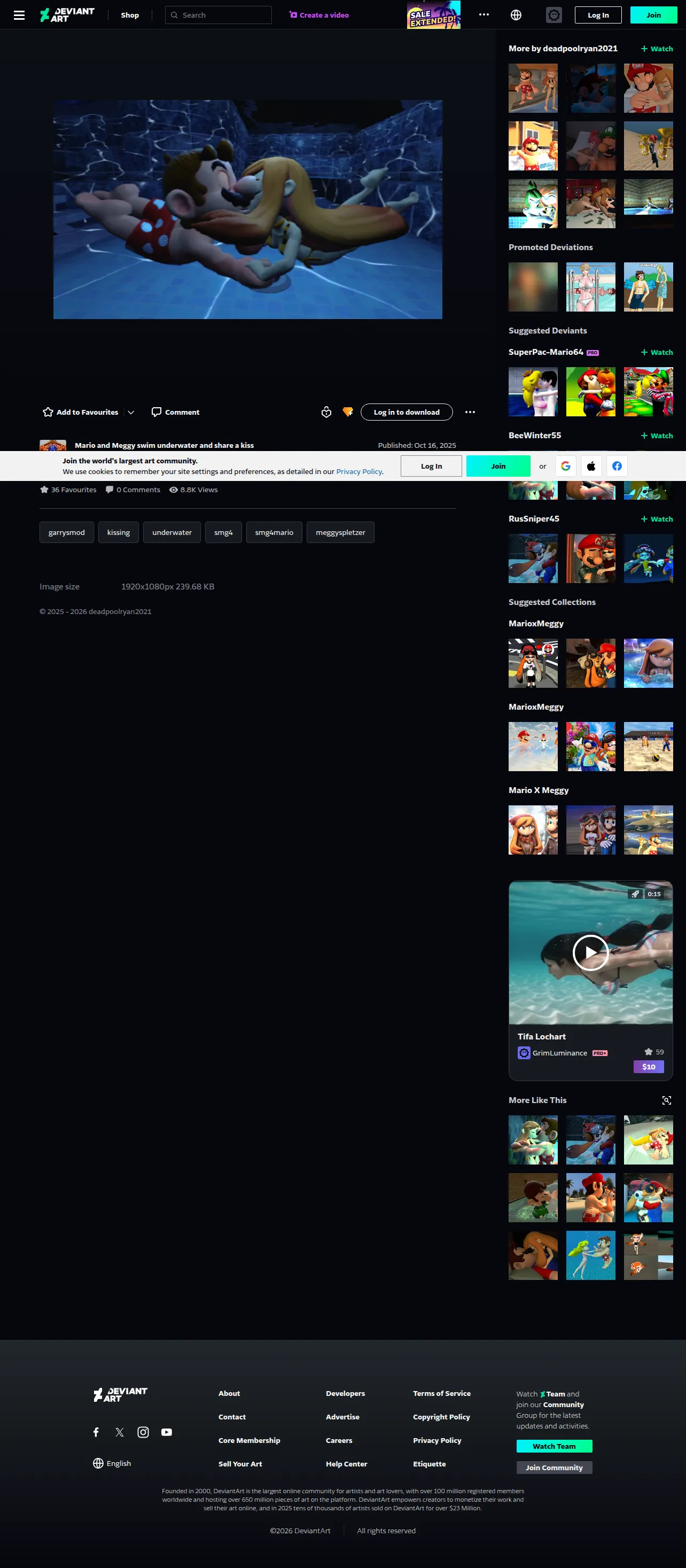Screen dimensions: 686x1568
Task: Focus the Search input field
Action: tap(219, 15)
